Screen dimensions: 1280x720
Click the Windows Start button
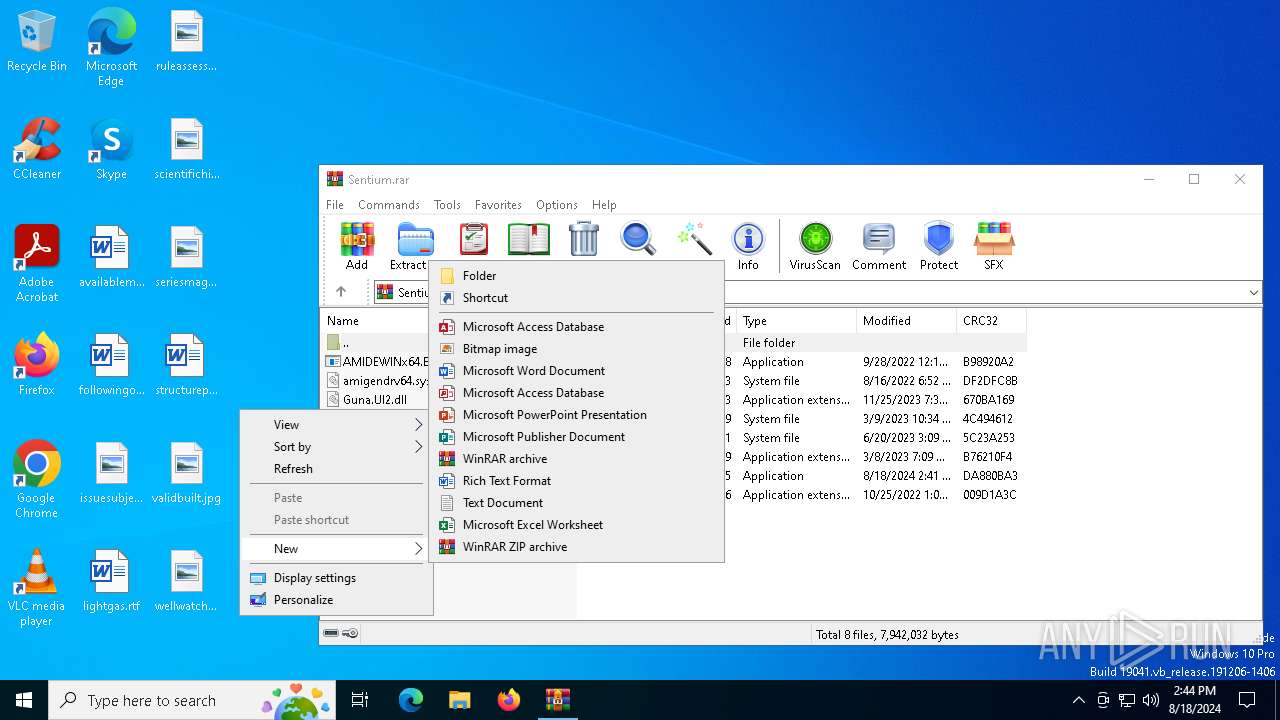click(24, 700)
